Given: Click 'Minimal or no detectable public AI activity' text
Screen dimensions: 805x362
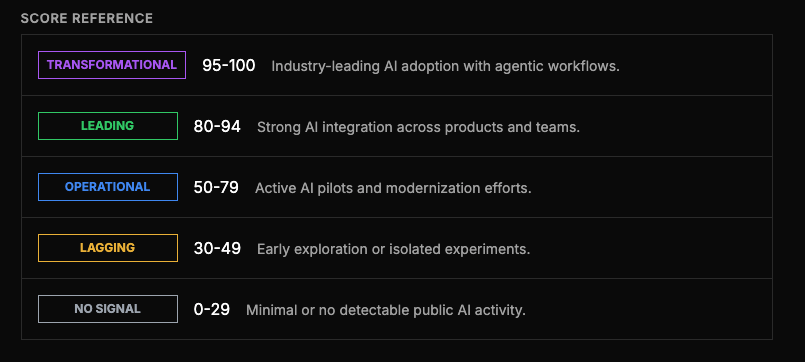Looking at the screenshot, I should 386,310.
